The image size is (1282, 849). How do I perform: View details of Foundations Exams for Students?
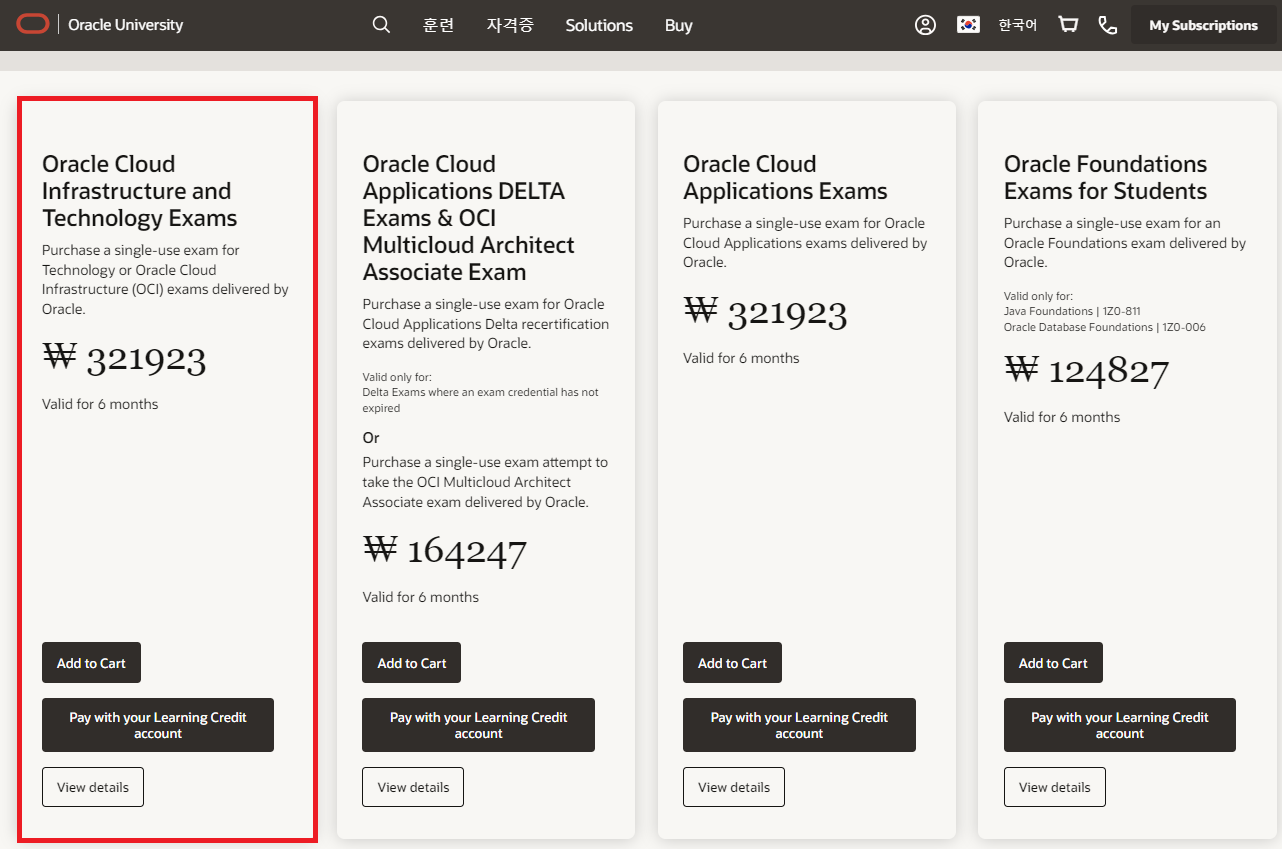tap(1055, 787)
